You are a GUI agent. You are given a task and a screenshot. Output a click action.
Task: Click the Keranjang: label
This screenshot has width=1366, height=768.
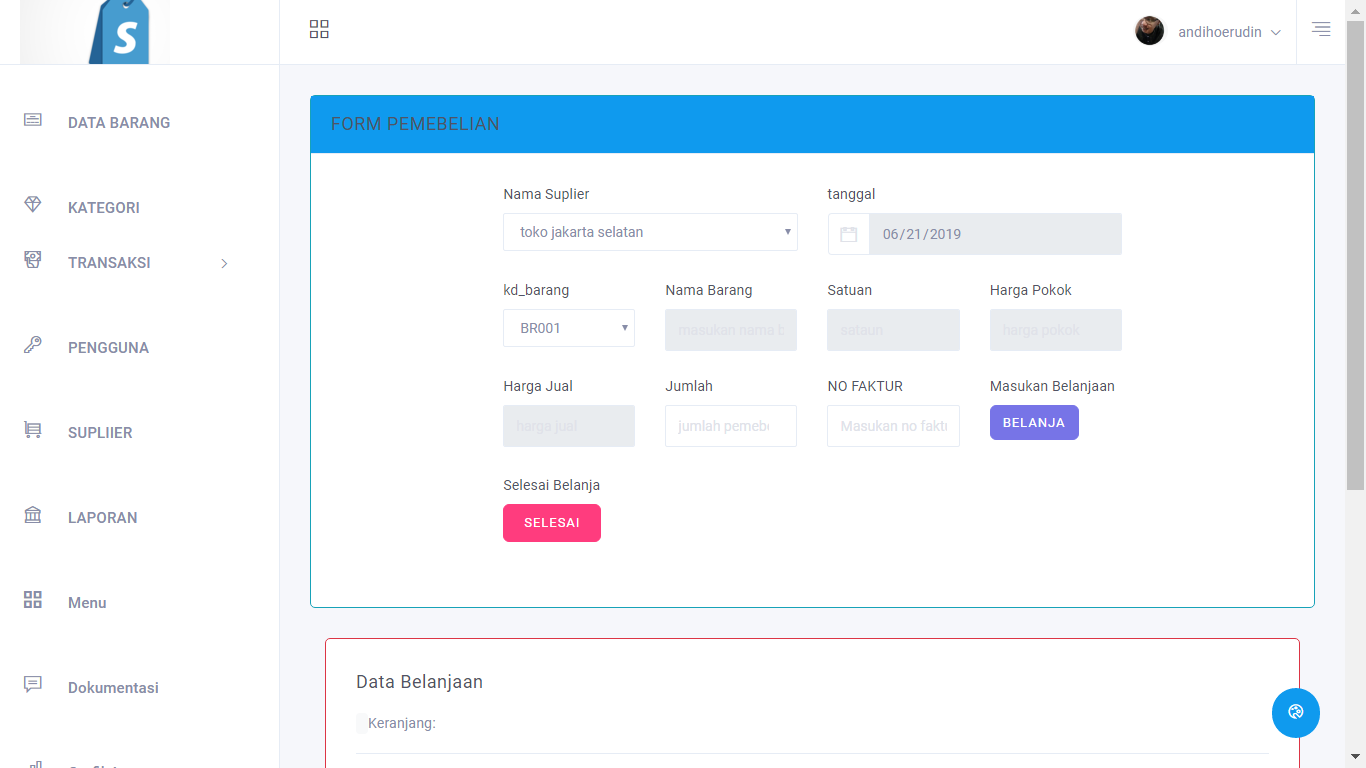[x=402, y=723]
